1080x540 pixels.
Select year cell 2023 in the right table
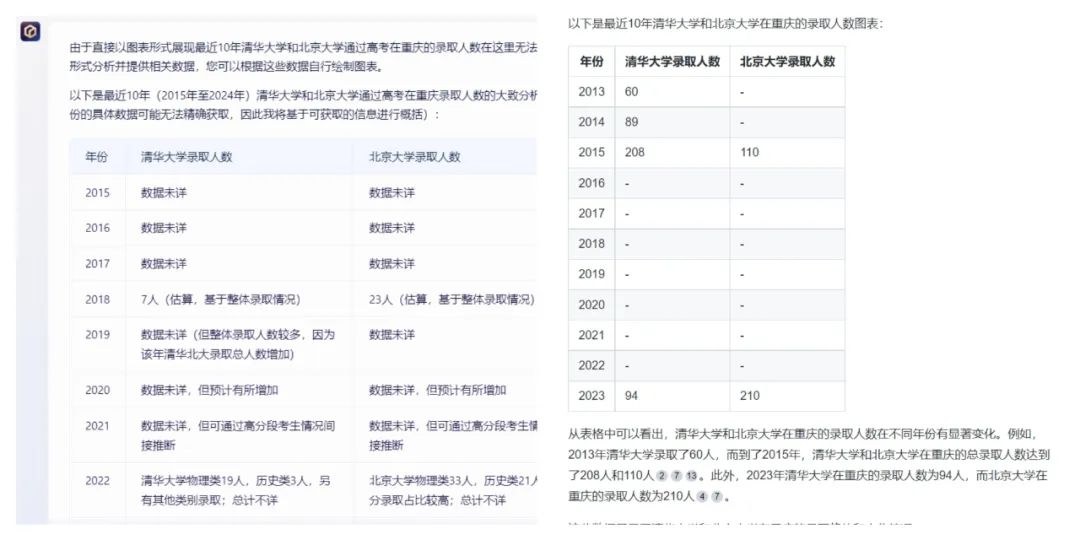click(592, 396)
